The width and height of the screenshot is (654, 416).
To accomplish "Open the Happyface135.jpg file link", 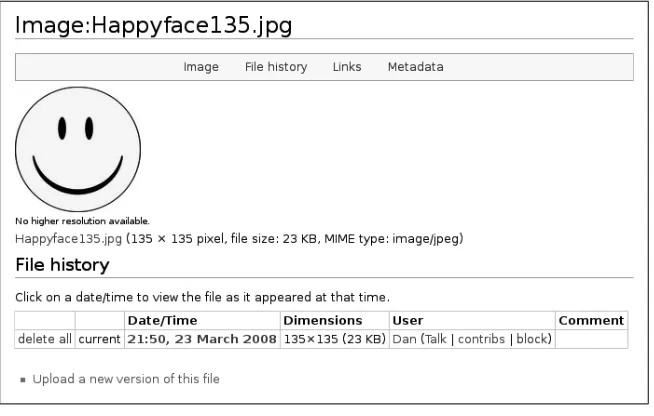I will click(68, 239).
